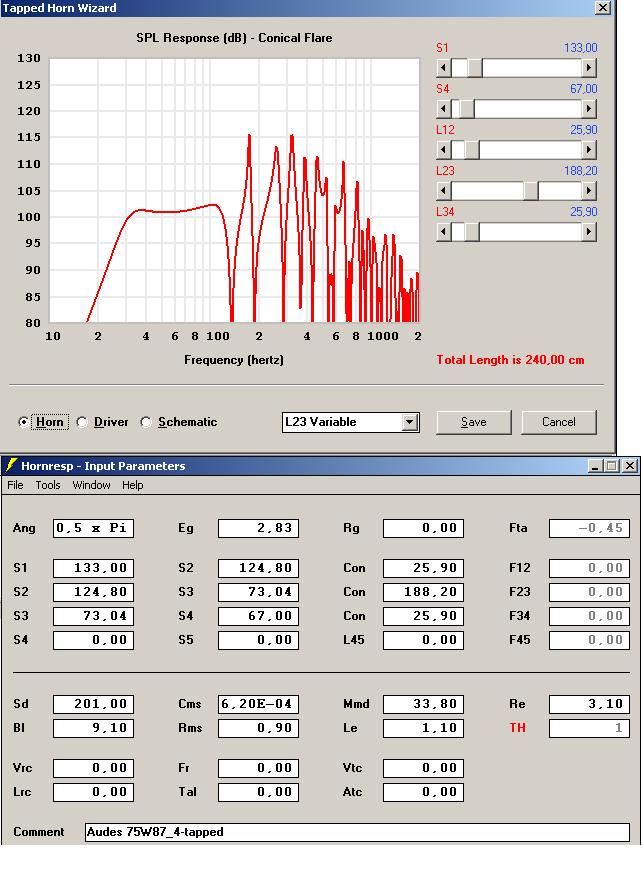The image size is (642, 893).
Task: Click right arrow of L23 slider
Action: [588, 191]
